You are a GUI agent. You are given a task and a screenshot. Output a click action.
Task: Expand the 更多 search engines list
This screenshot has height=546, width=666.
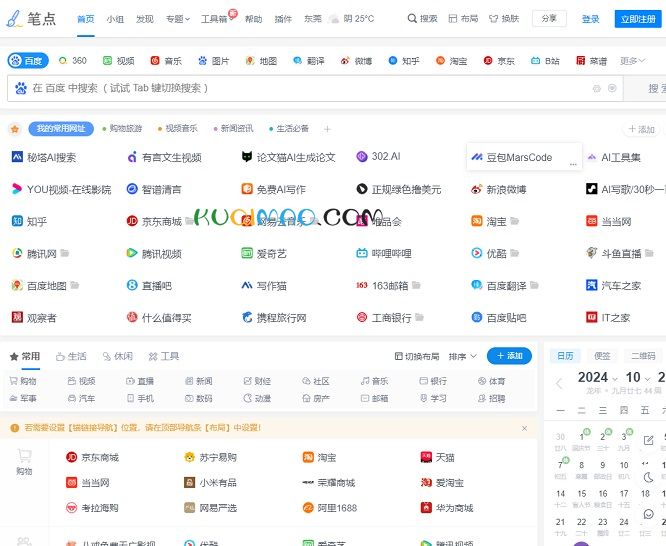(632, 61)
